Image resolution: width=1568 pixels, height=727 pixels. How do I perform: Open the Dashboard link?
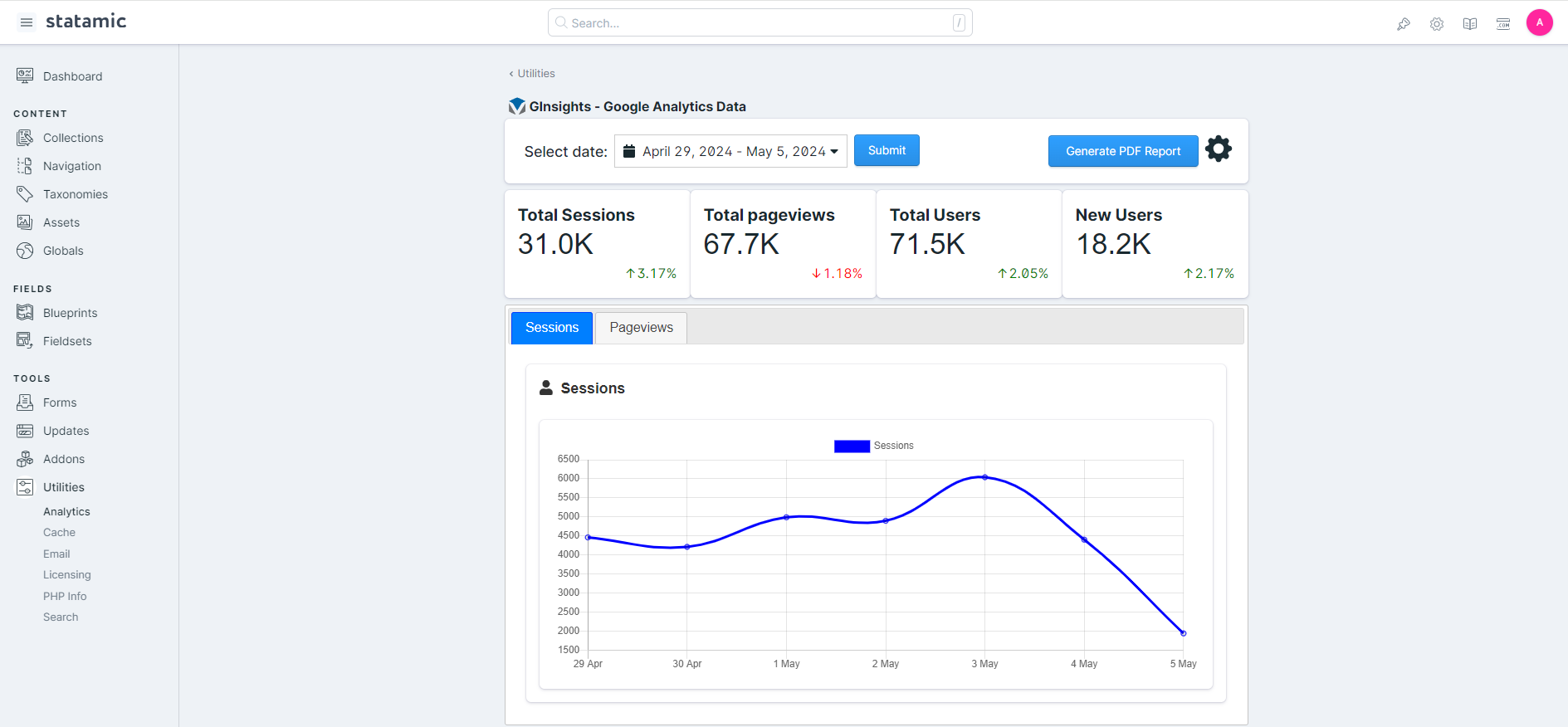(73, 76)
